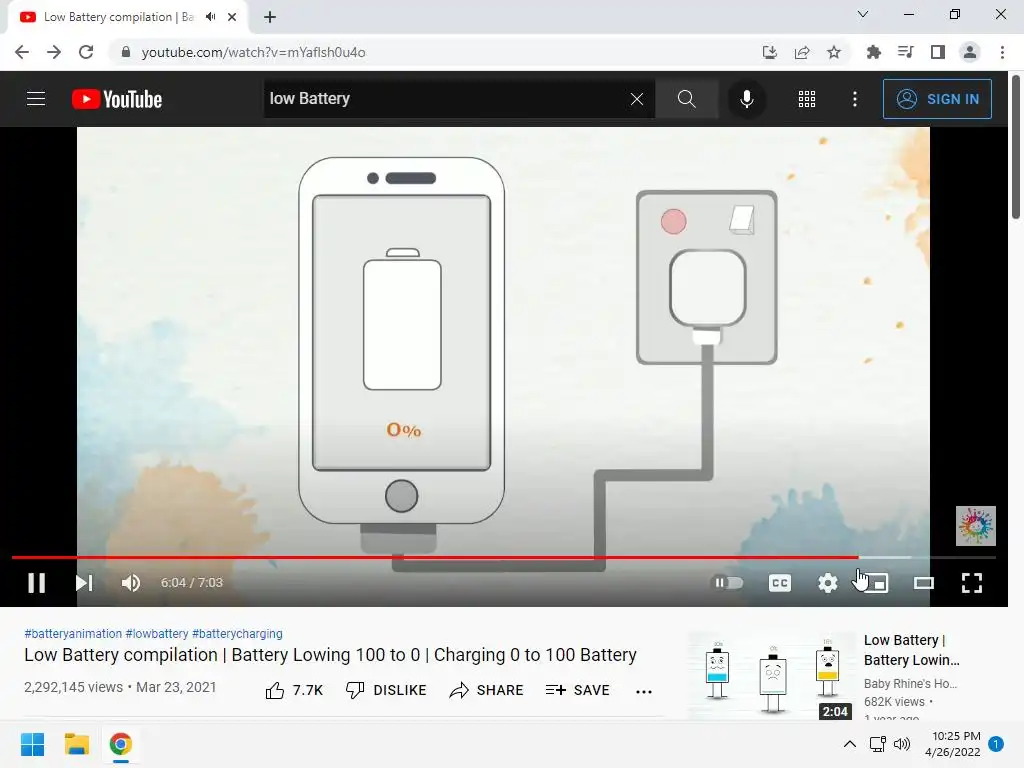
Task: Switch to theater mode
Action: click(923, 583)
